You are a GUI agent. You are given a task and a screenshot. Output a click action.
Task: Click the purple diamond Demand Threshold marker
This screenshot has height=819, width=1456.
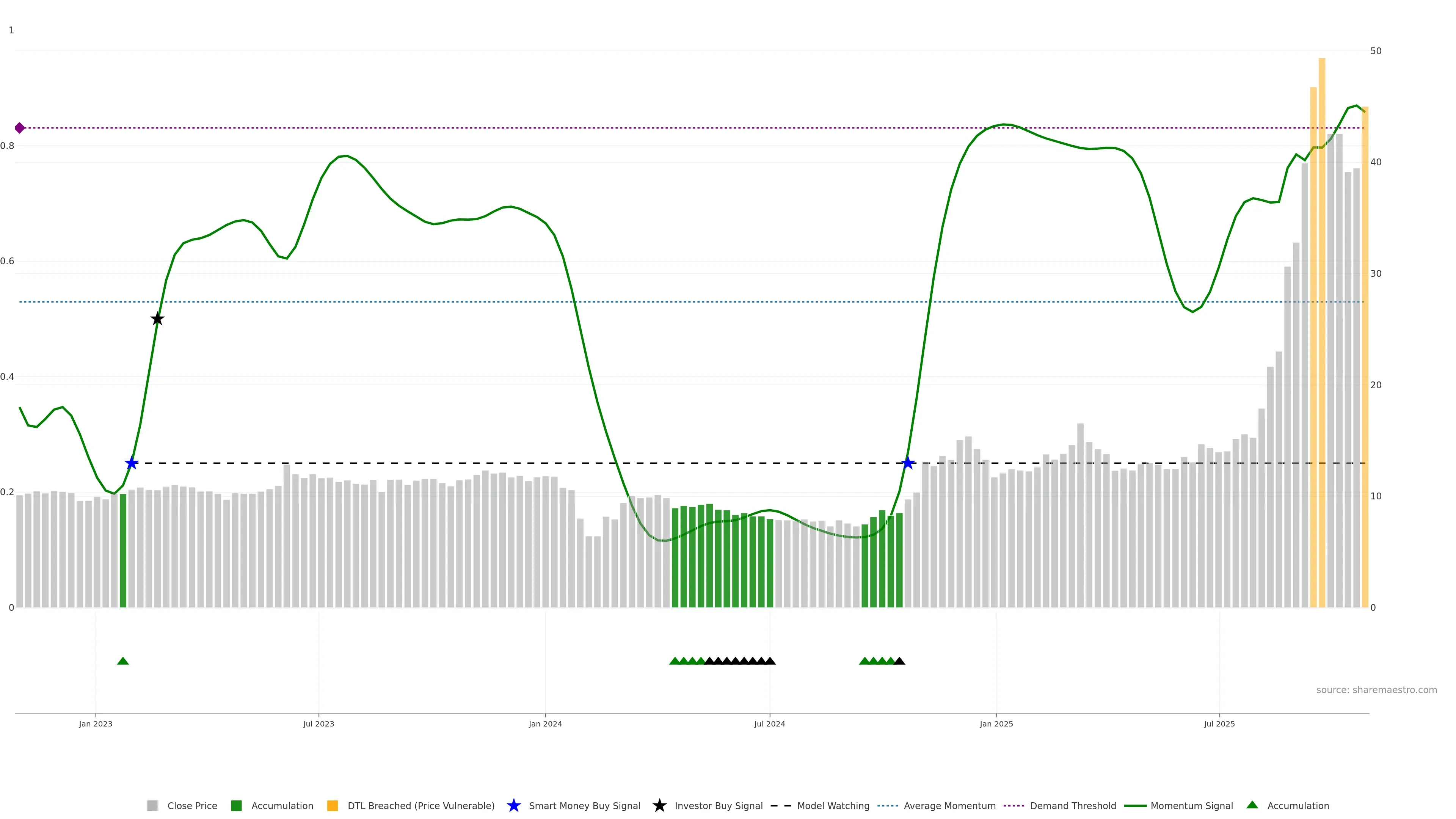pyautogui.click(x=20, y=128)
